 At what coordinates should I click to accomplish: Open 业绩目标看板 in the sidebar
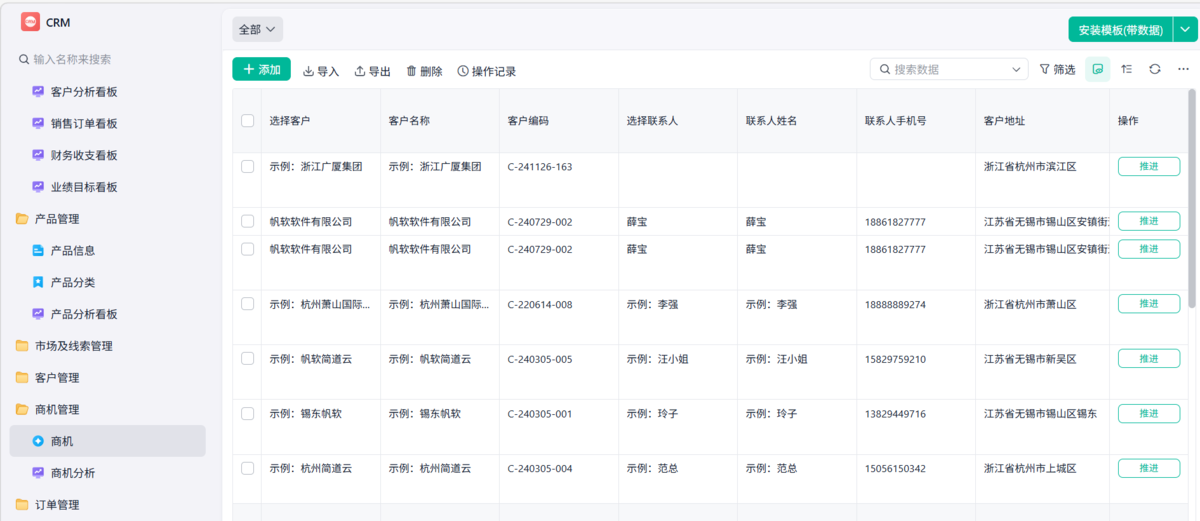click(x=84, y=187)
